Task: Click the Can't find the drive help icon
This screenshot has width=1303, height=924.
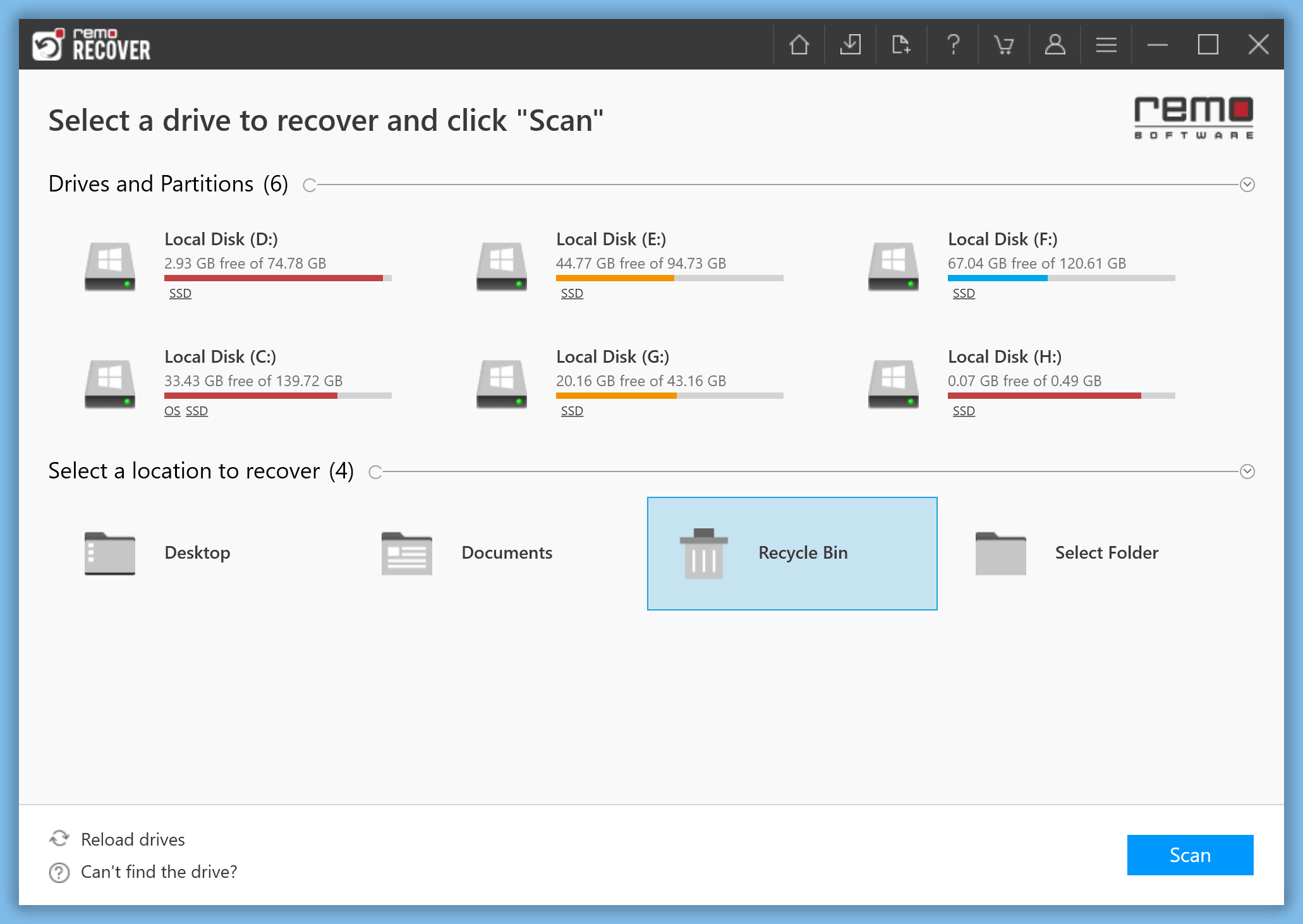Action: pos(59,872)
